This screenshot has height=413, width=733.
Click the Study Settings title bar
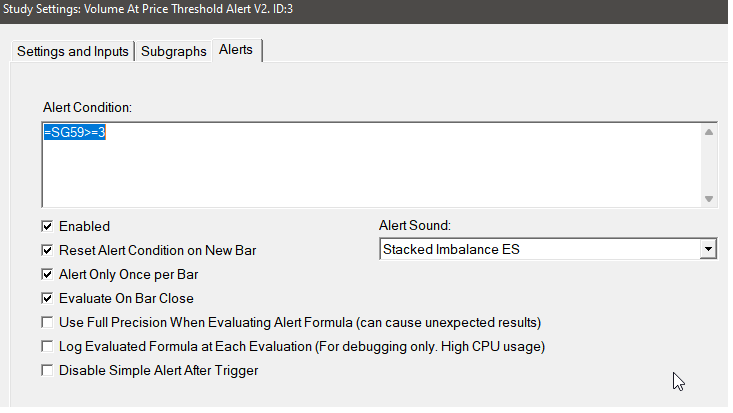[x=364, y=10]
